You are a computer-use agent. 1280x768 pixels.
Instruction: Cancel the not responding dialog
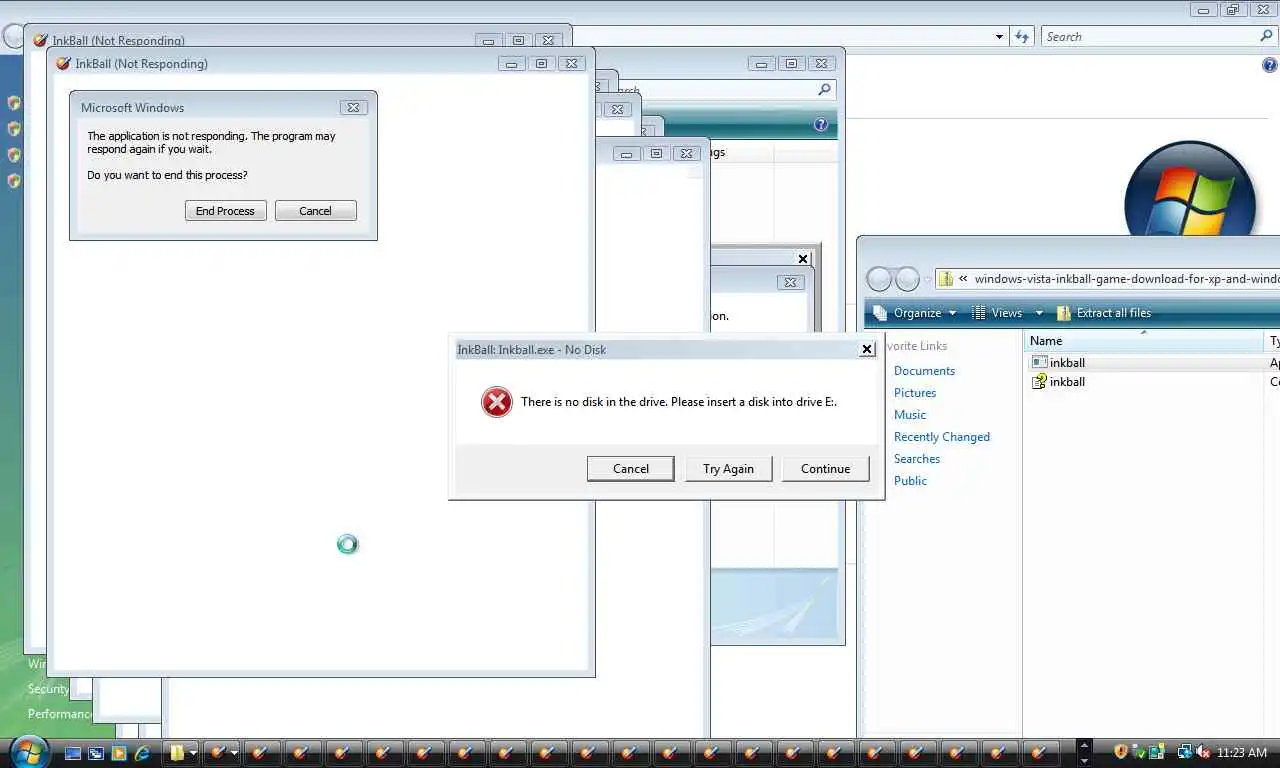coord(315,211)
